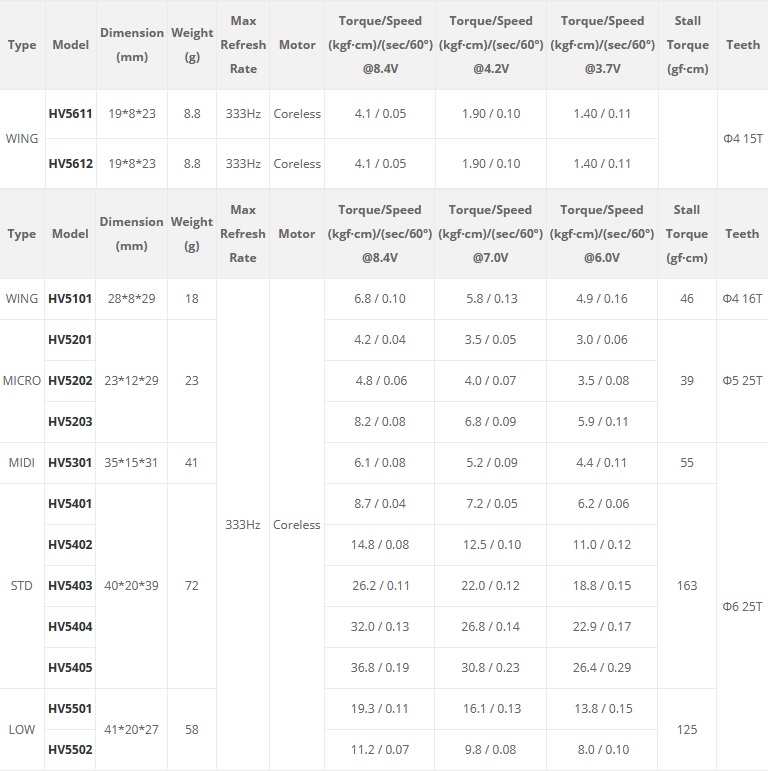Click the LOW type label
The height and width of the screenshot is (771, 768).
tap(21, 730)
